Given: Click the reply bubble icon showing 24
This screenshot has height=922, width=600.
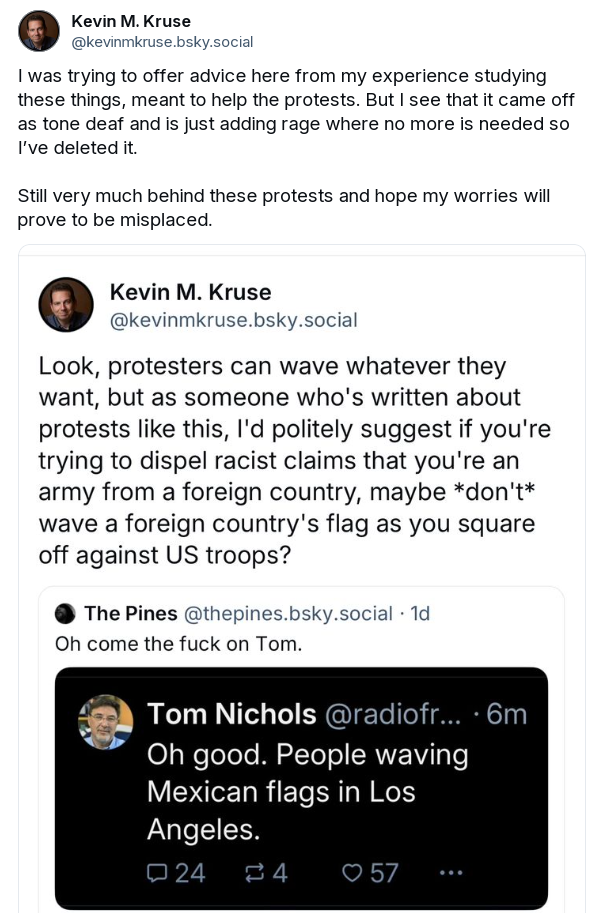Looking at the screenshot, I should coord(158,873).
